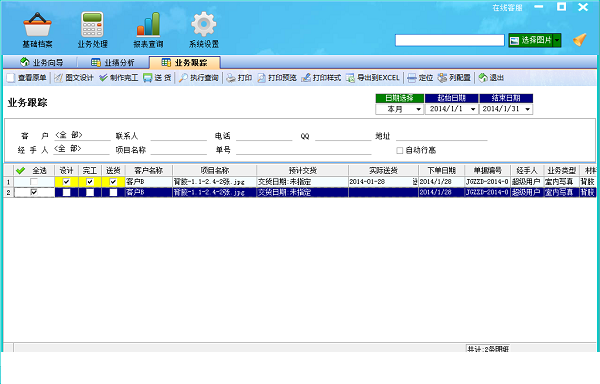Click the 单号 input field
Image resolution: width=600 pixels, height=384 pixels.
(304, 150)
